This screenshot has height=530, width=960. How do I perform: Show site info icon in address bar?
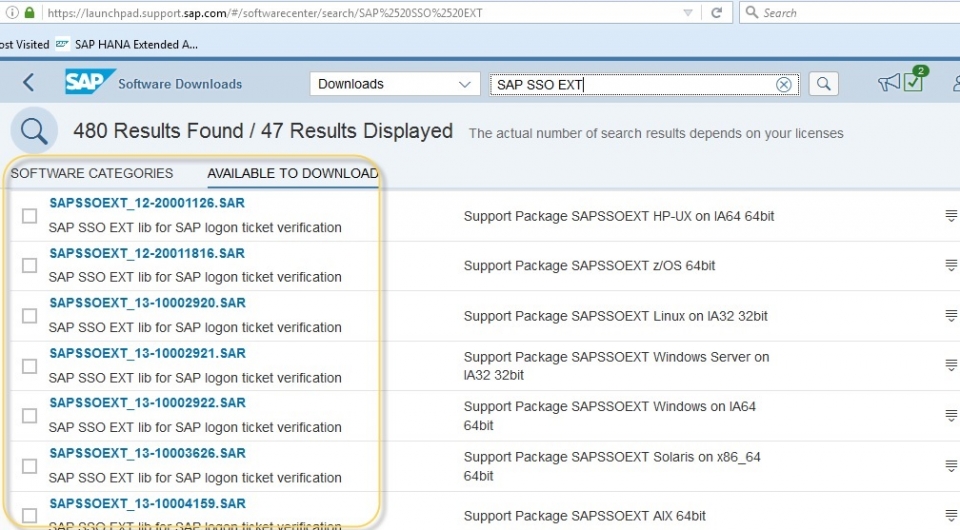[12, 12]
